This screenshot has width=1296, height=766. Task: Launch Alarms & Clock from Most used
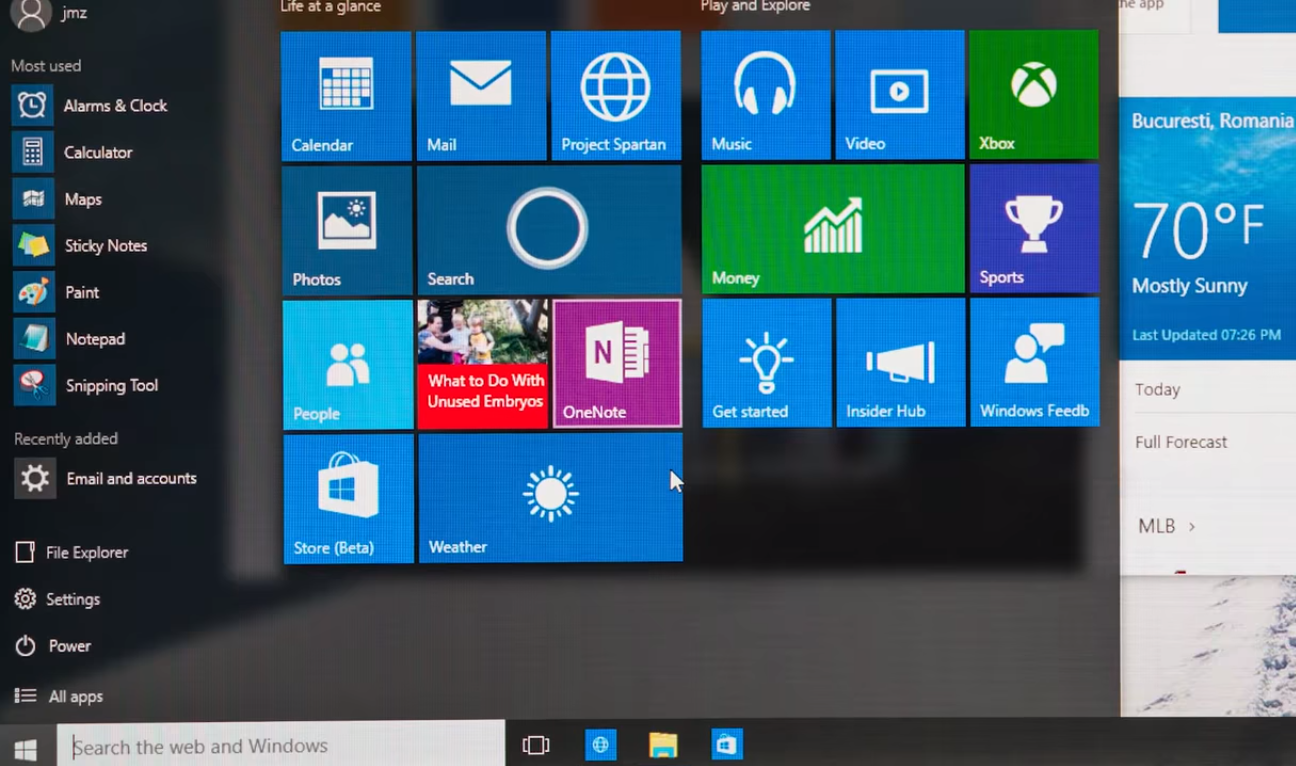click(90, 105)
